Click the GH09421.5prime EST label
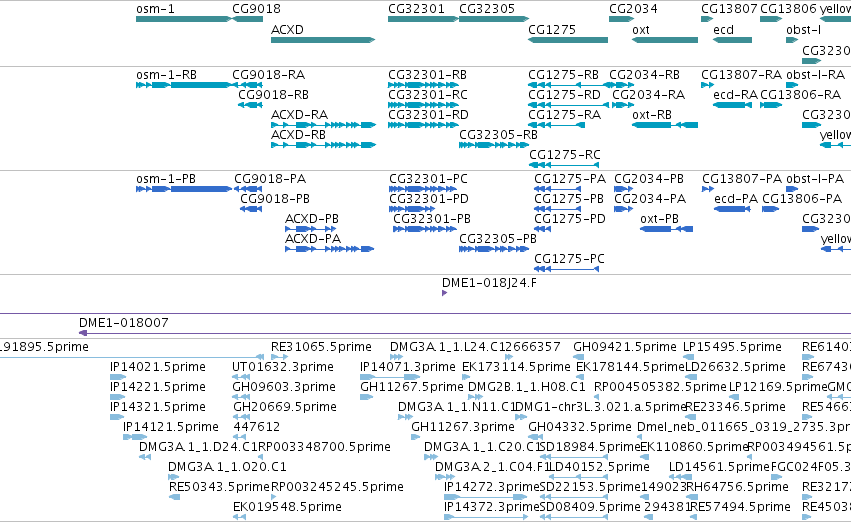This screenshot has height=522, width=851. [625, 347]
